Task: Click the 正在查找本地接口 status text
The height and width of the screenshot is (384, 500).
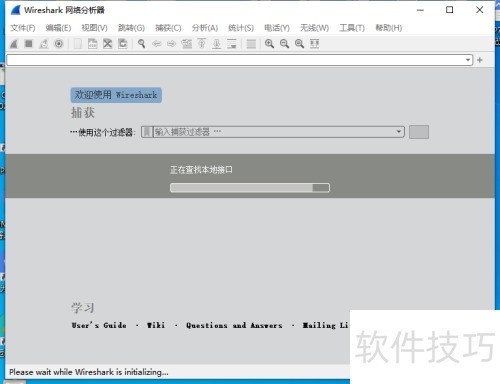Action: click(201, 170)
